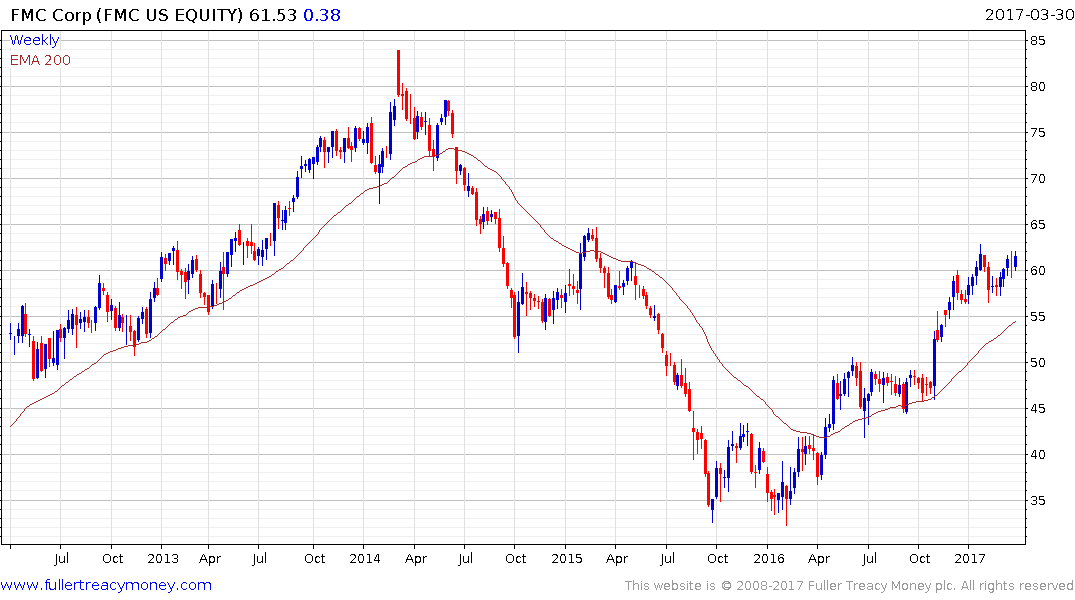Click the 65 price axis label
This screenshot has height=600, width=1075.
pyautogui.click(x=1038, y=224)
